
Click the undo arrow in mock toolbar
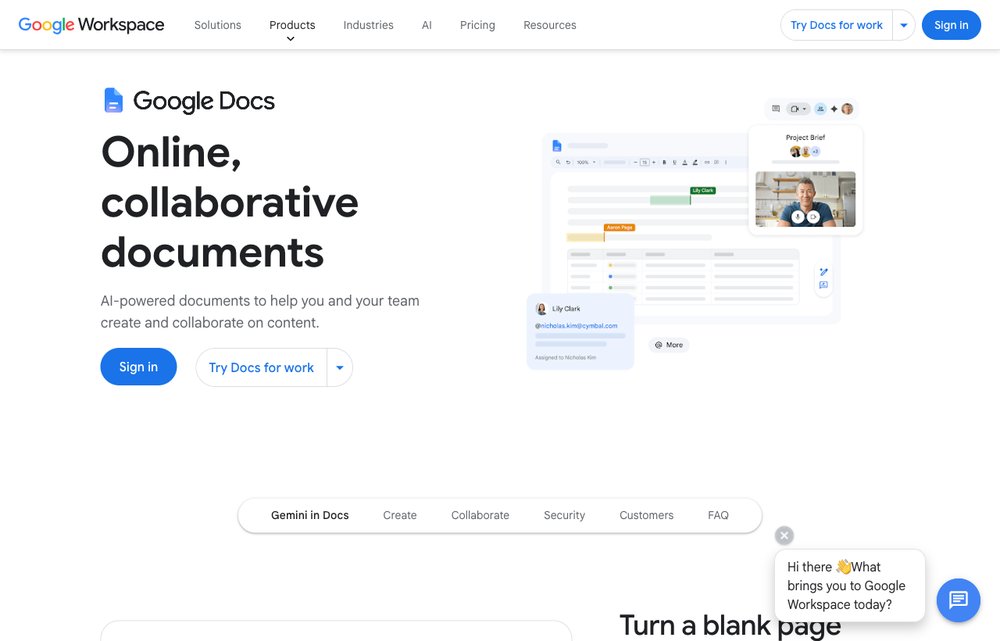pyautogui.click(x=568, y=162)
